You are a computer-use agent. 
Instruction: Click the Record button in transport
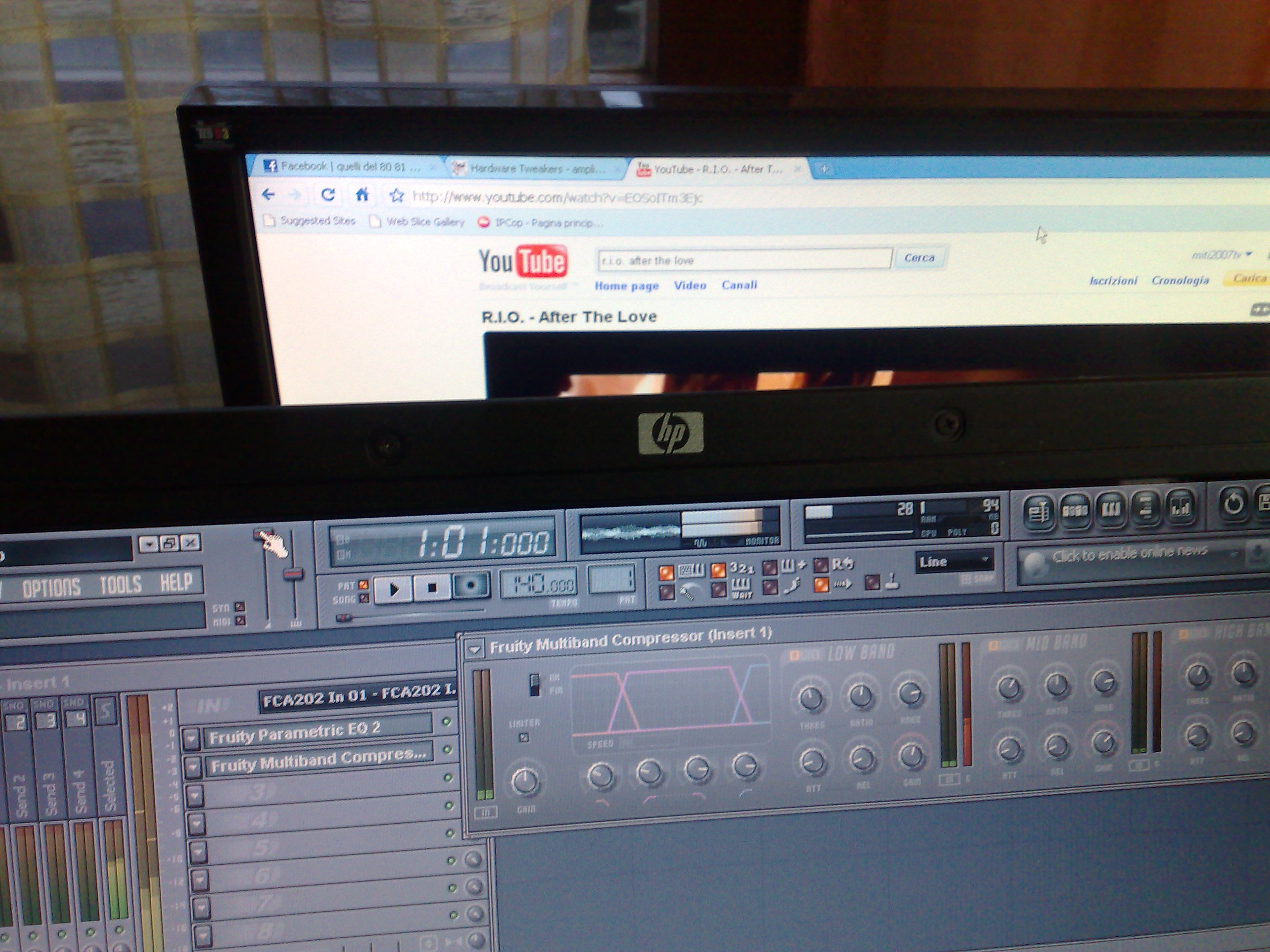[471, 586]
